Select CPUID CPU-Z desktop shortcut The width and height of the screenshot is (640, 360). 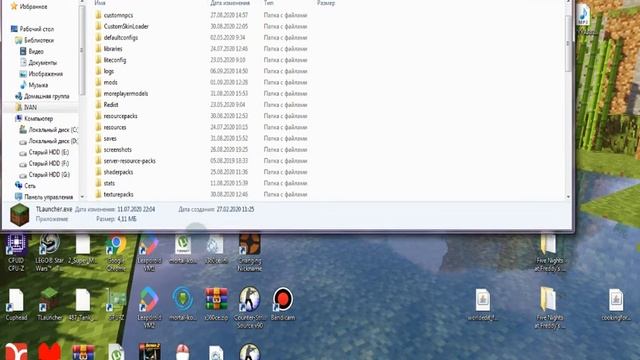pos(16,252)
